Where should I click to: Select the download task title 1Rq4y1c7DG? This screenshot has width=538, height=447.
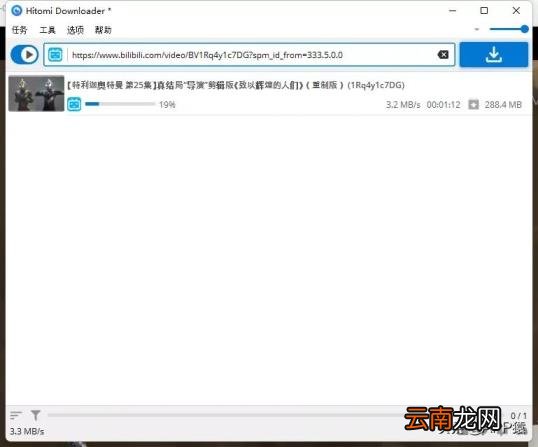pyautogui.click(x=236, y=85)
